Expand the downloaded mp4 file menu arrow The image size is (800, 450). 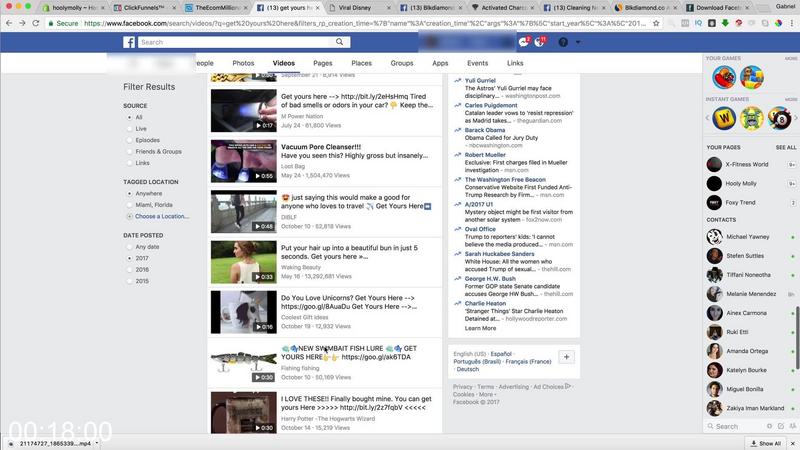(x=97, y=443)
